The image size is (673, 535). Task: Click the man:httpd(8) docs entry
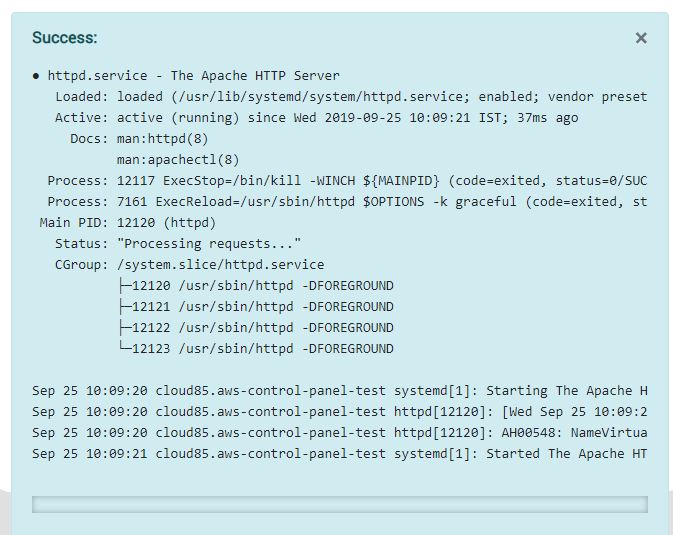coord(163,139)
